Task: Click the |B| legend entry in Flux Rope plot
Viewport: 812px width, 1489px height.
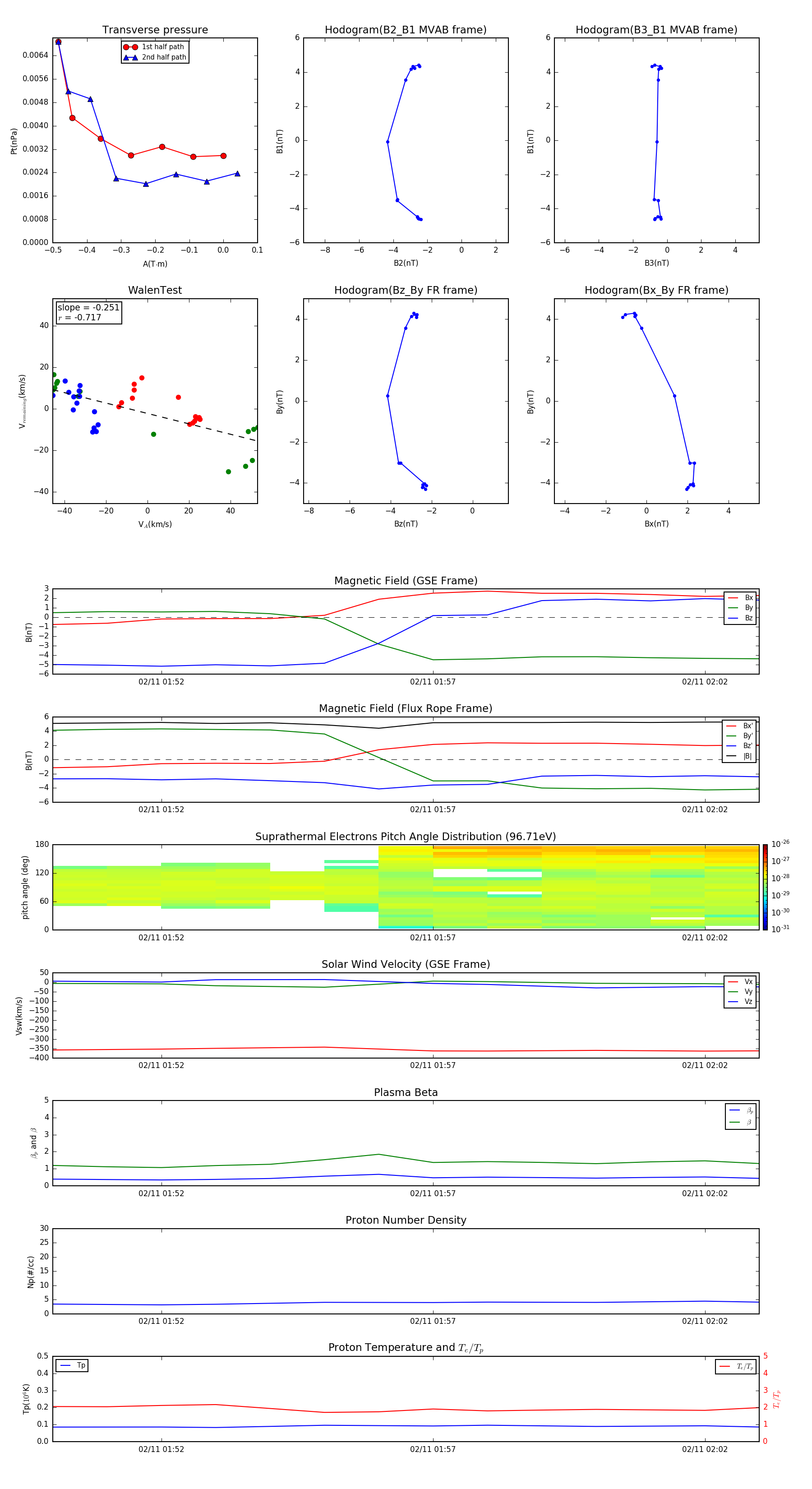Action: 739,756
